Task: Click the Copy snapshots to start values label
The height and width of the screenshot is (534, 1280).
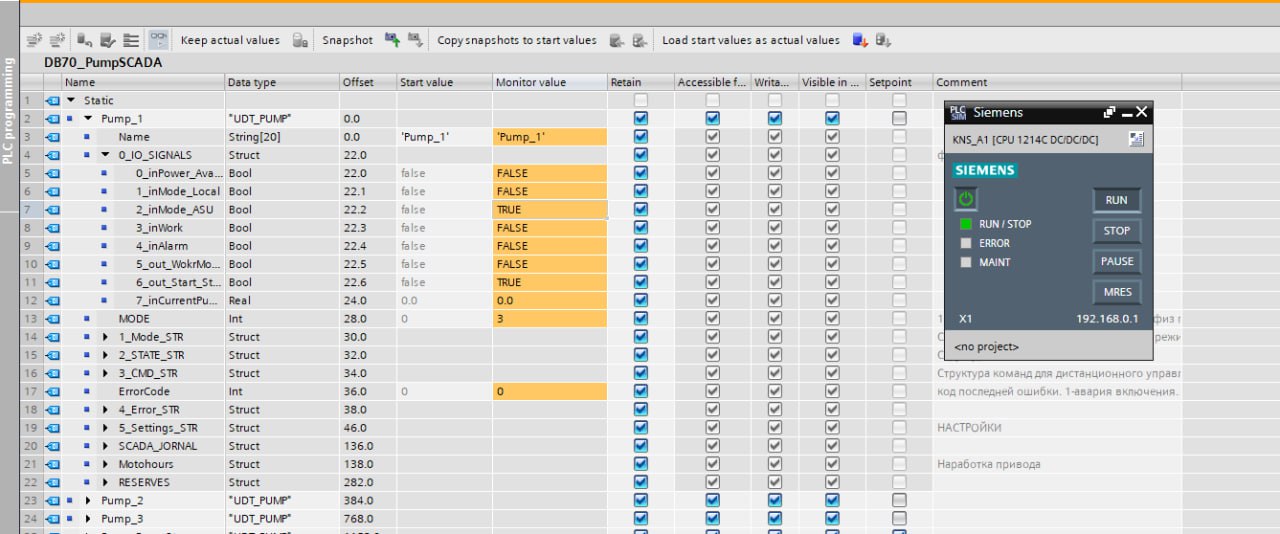Action: tap(517, 40)
